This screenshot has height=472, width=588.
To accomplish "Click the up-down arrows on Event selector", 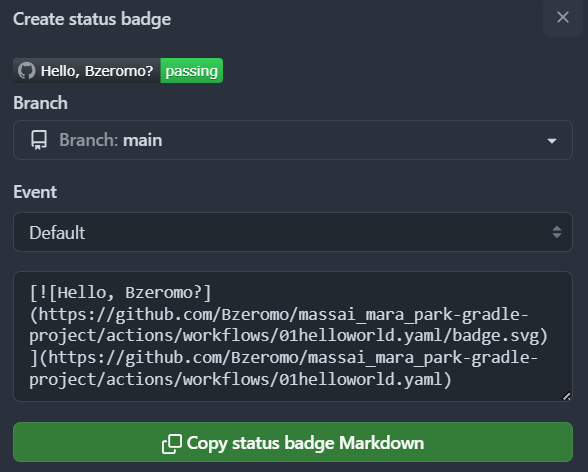I will click(x=557, y=232).
